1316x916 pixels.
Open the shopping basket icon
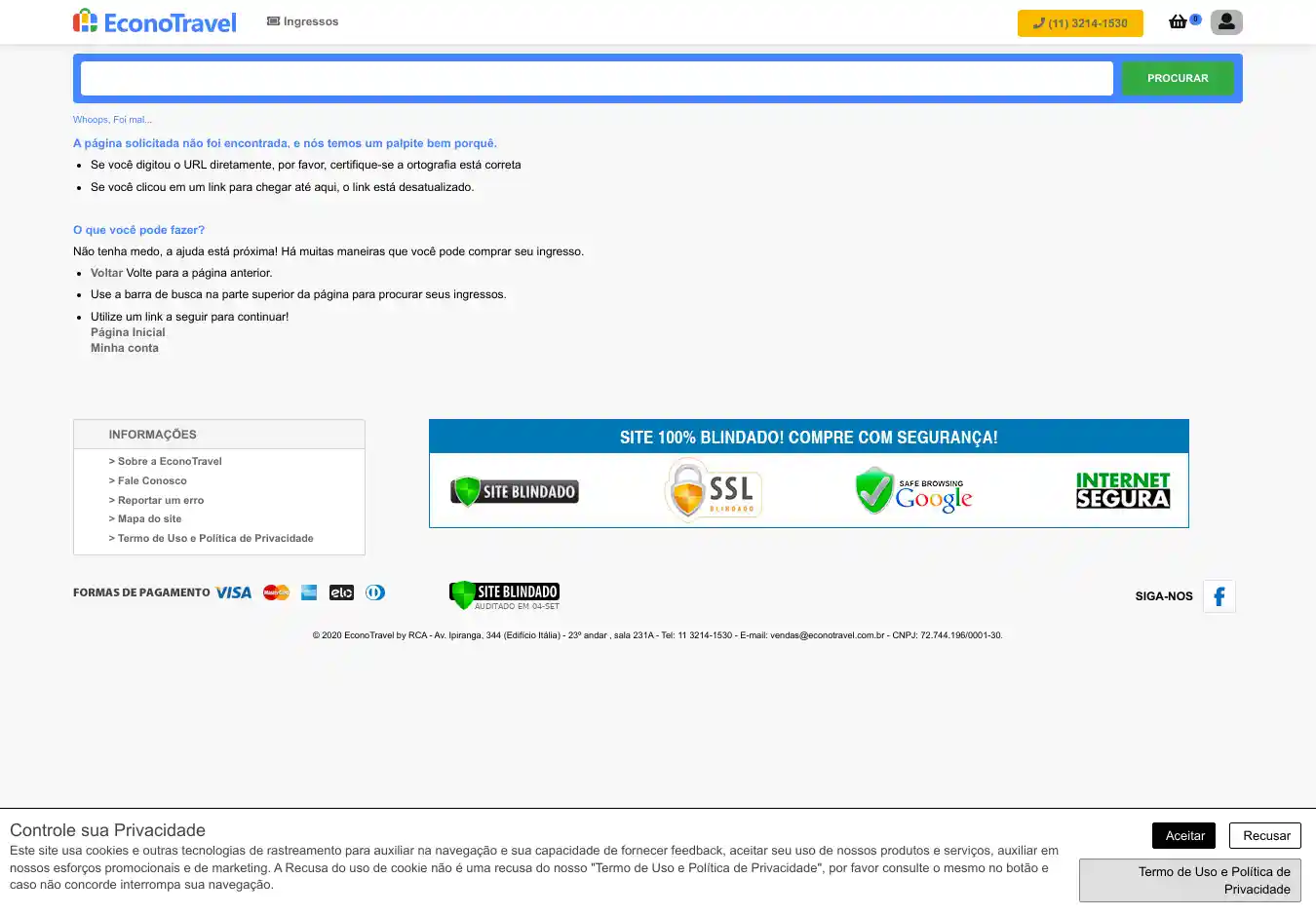(x=1179, y=21)
